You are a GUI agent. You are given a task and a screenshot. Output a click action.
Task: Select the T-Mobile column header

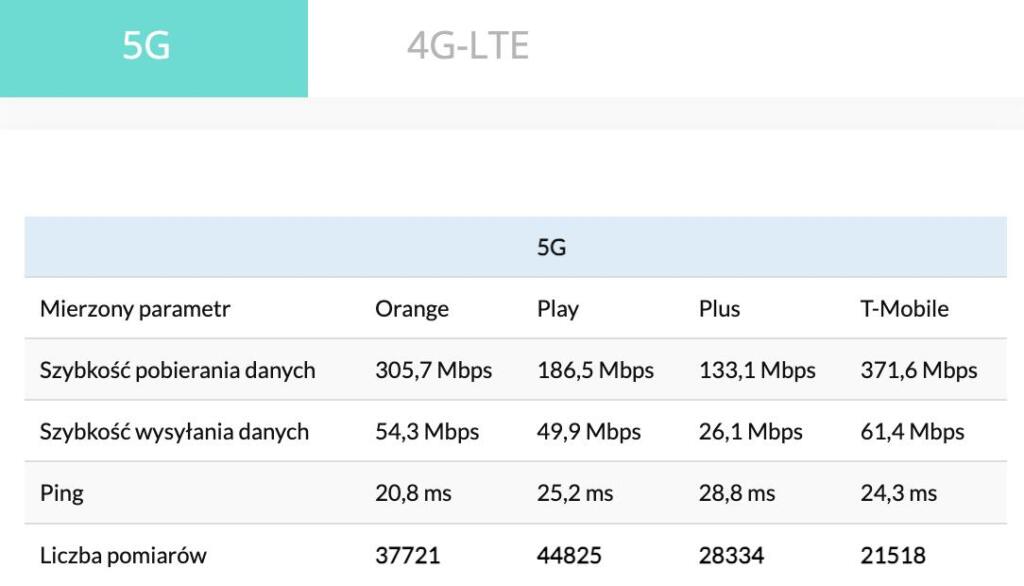coord(904,309)
